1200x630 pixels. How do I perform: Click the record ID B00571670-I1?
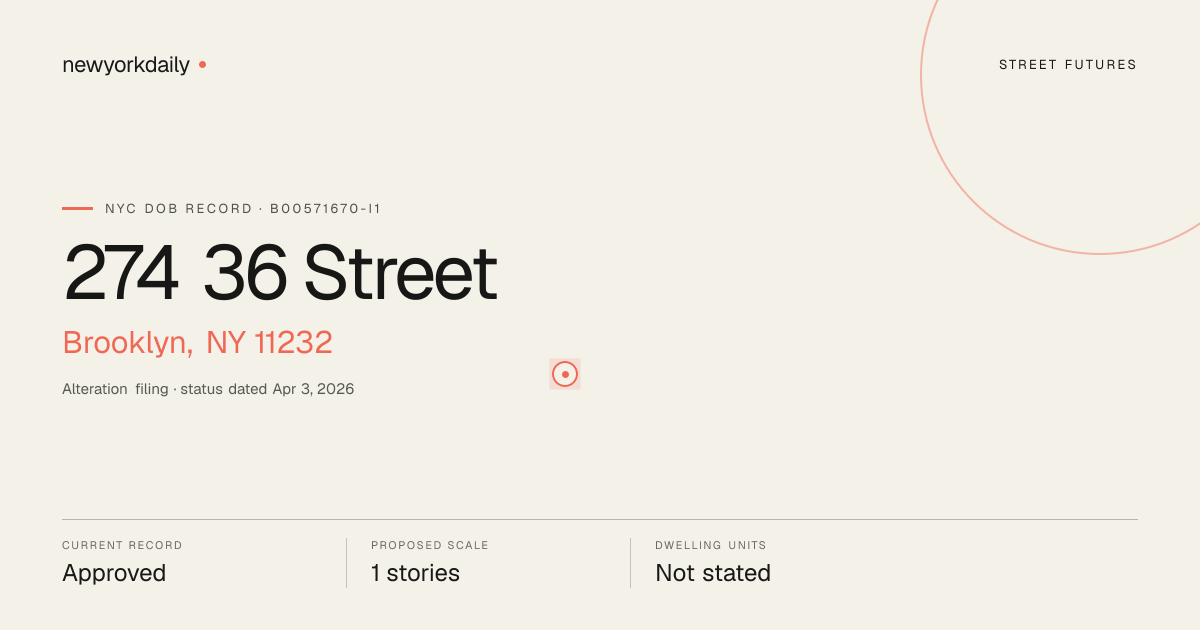(326, 209)
